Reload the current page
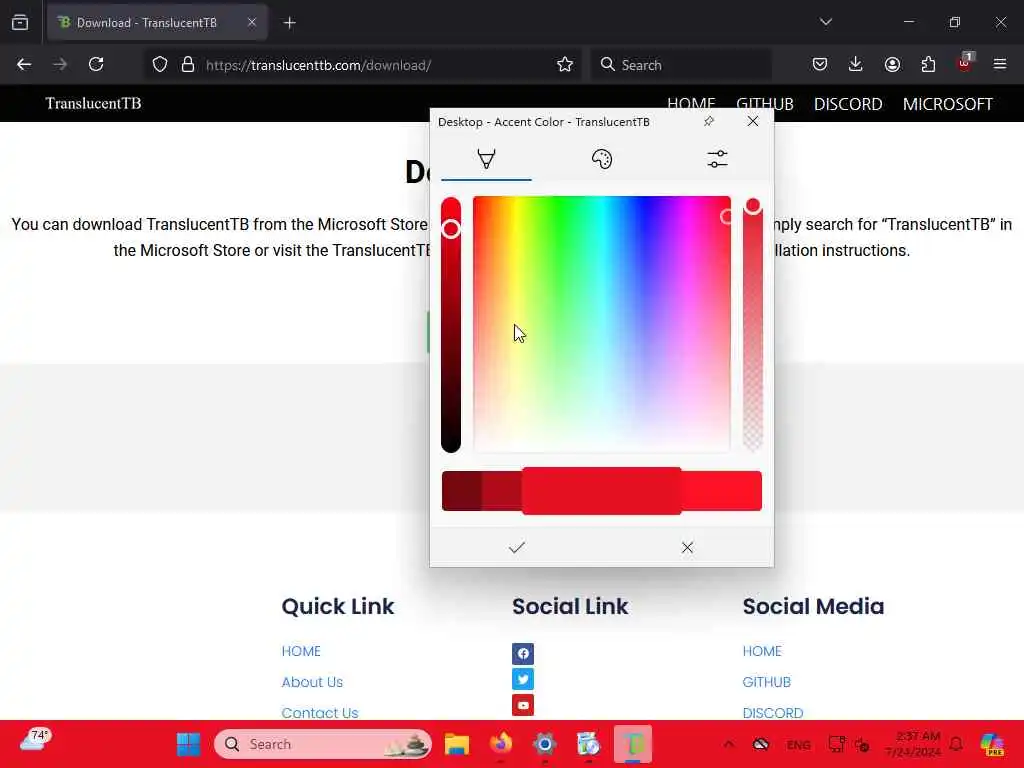Image resolution: width=1024 pixels, height=768 pixels. pyautogui.click(x=96, y=65)
